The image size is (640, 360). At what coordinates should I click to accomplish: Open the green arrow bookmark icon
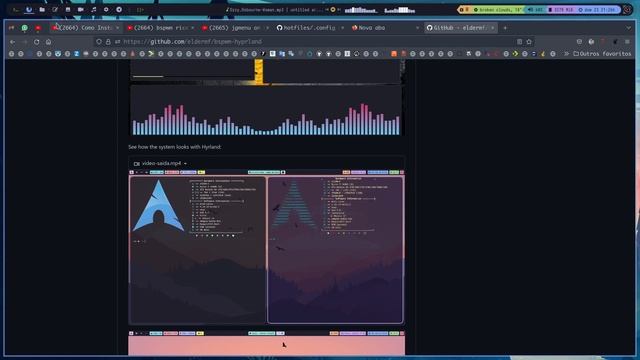(151, 53)
